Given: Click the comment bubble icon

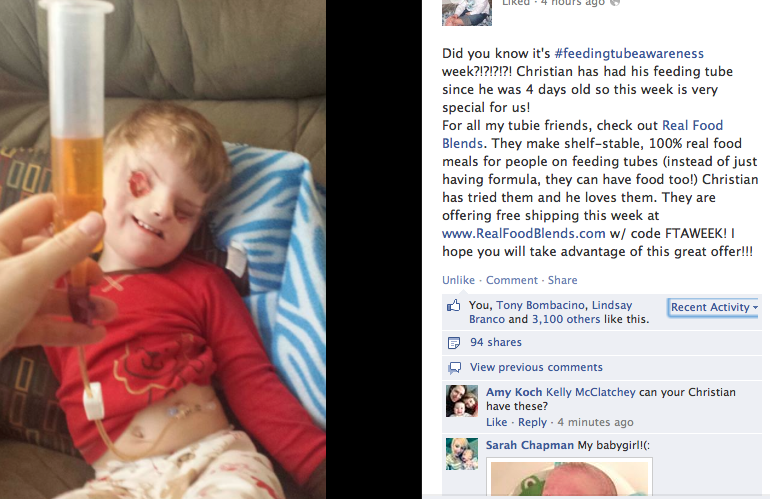Looking at the screenshot, I should tap(455, 367).
